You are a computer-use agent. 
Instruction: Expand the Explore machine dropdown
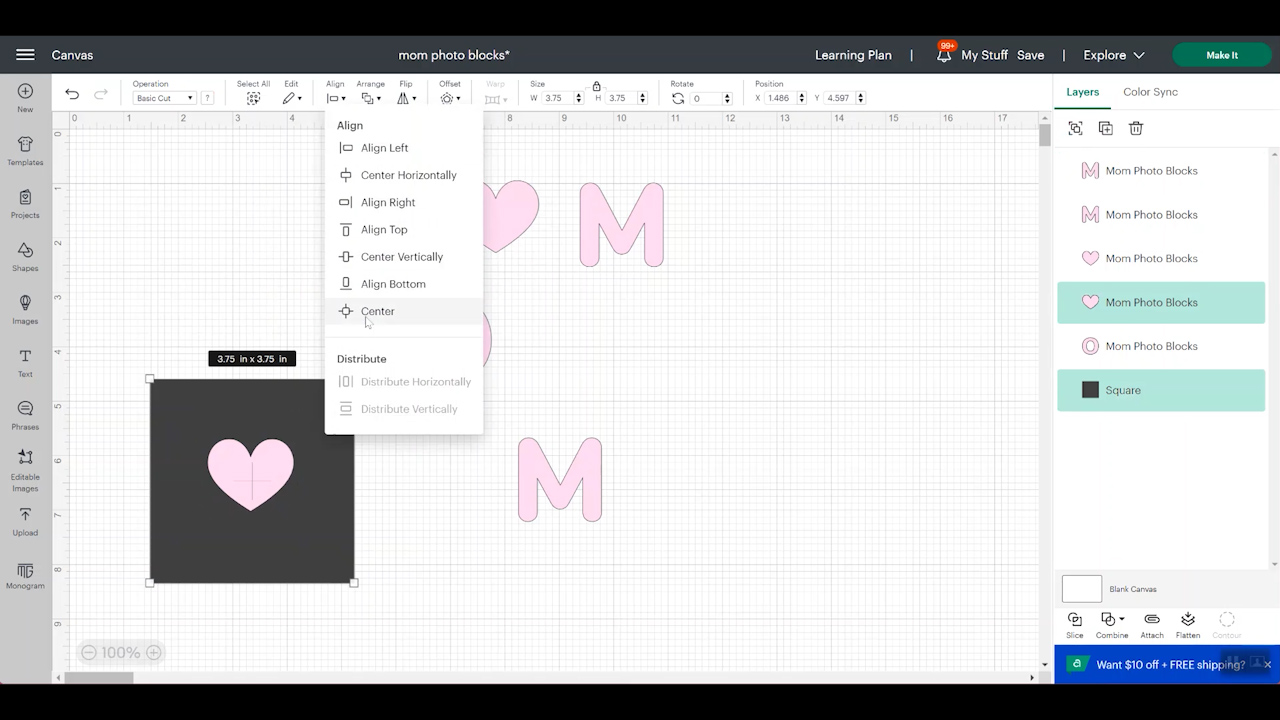point(1114,55)
